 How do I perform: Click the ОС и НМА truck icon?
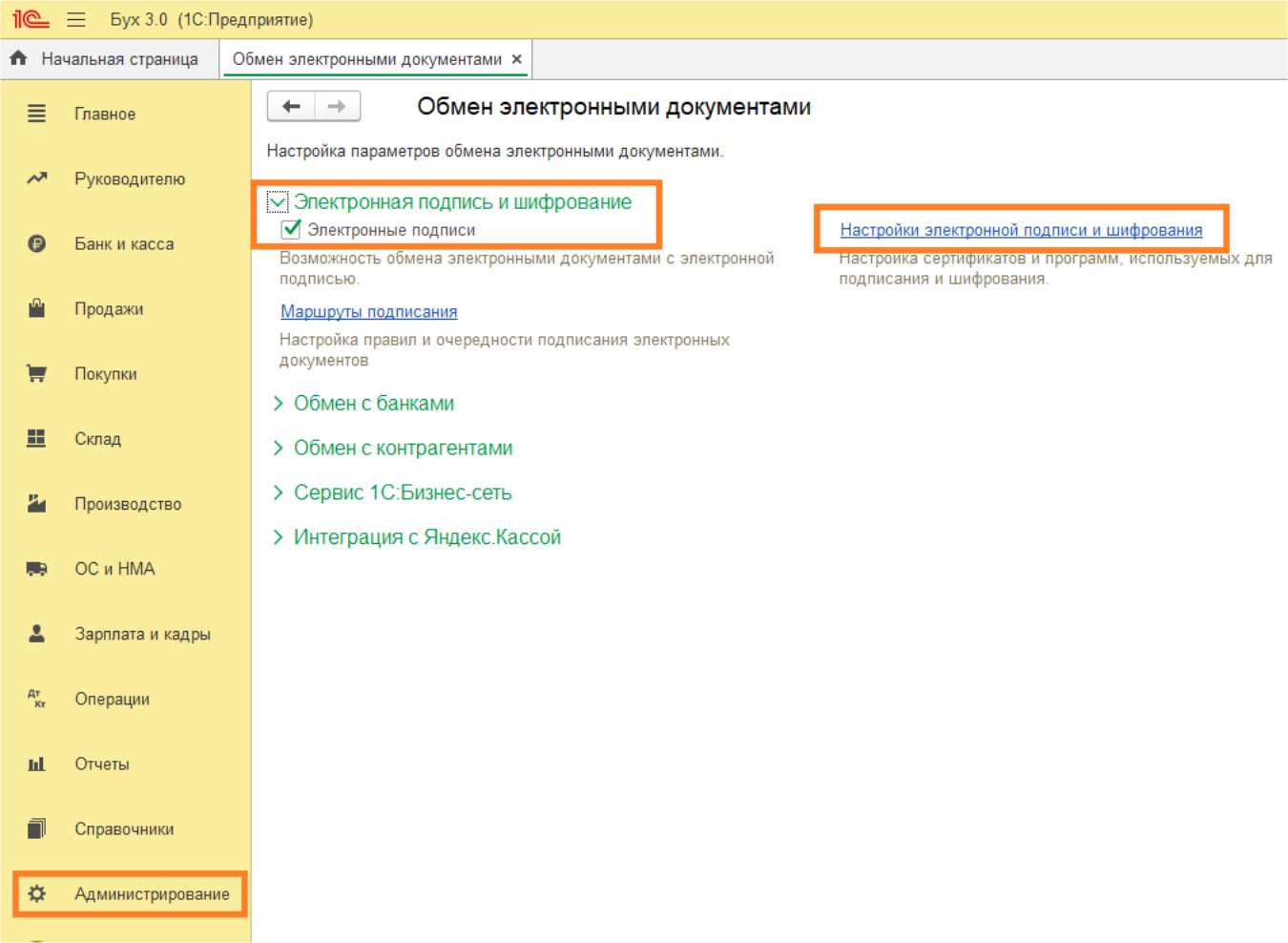(36, 569)
